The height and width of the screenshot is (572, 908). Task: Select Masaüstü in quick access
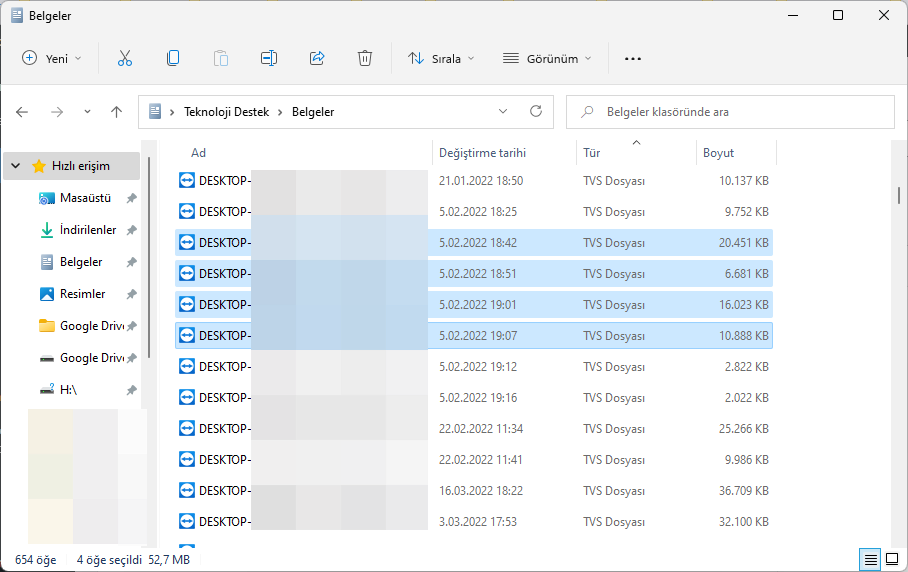tap(85, 198)
